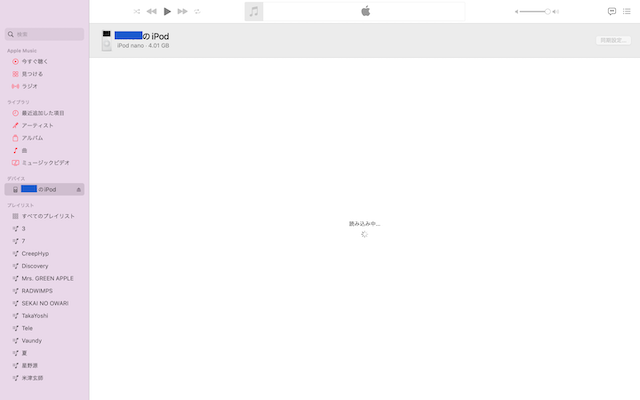
Task: Open すべてのプレイリスト
Action: [44, 216]
